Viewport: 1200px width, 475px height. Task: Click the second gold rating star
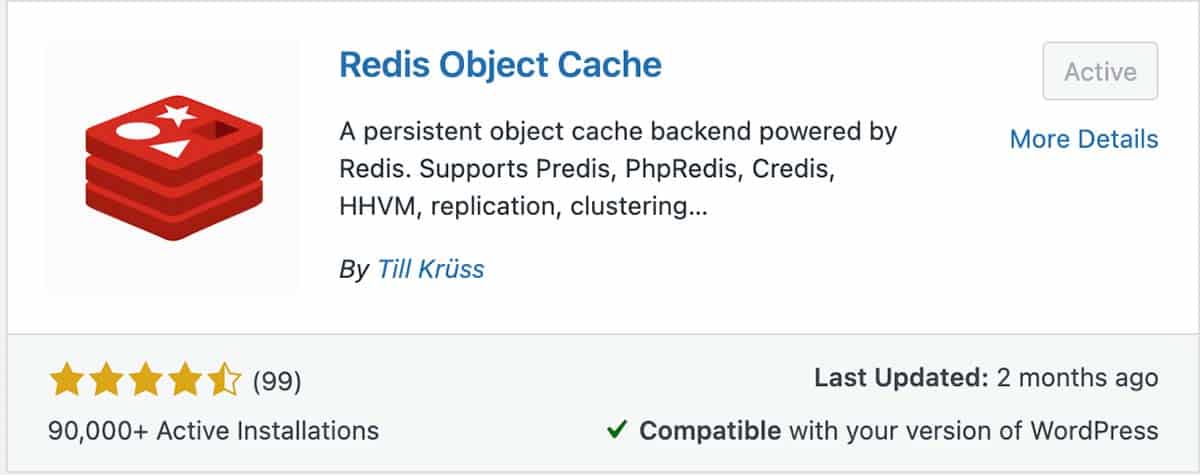pyautogui.click(x=105, y=380)
